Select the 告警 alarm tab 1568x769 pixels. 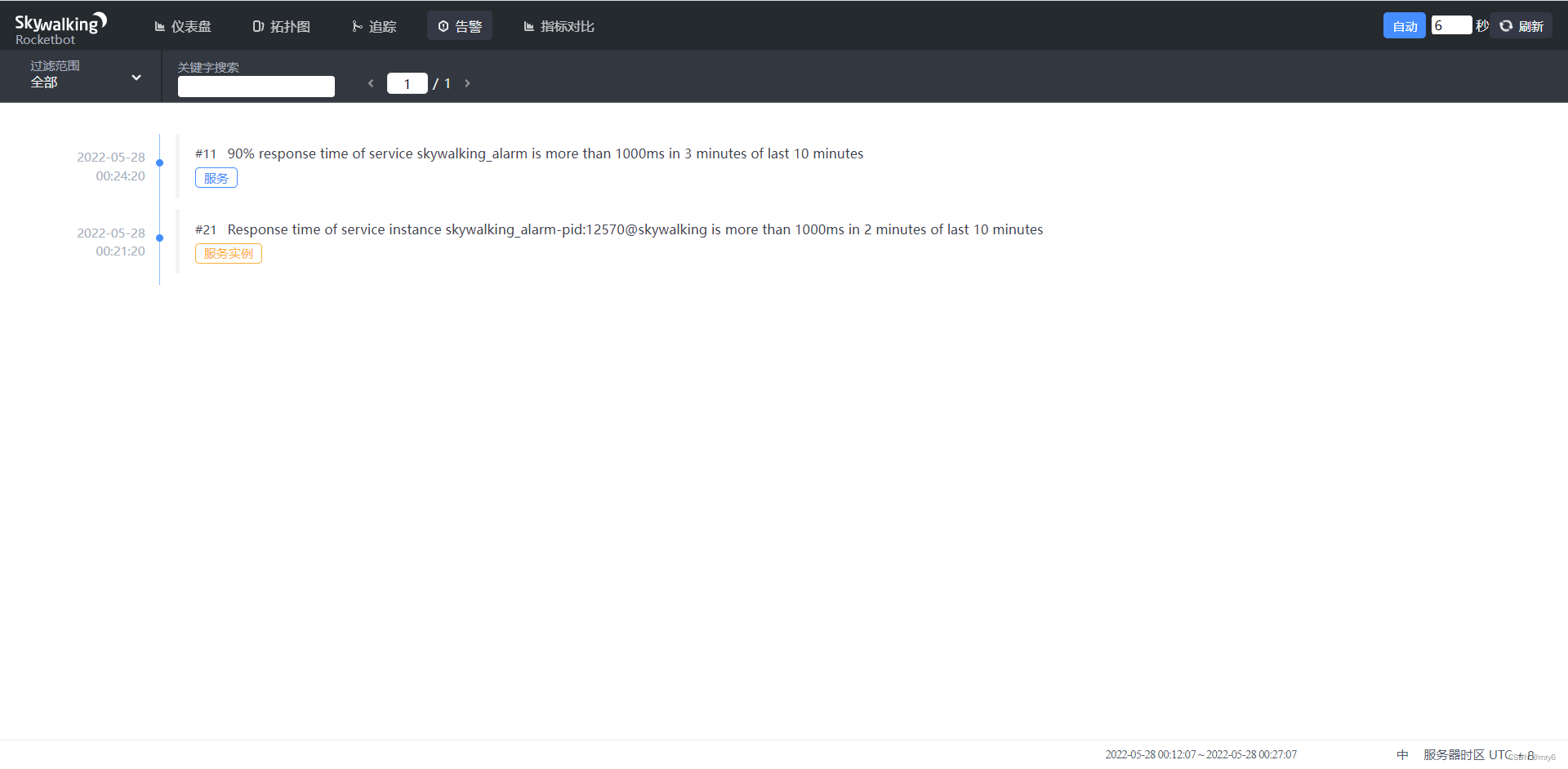[x=460, y=26]
